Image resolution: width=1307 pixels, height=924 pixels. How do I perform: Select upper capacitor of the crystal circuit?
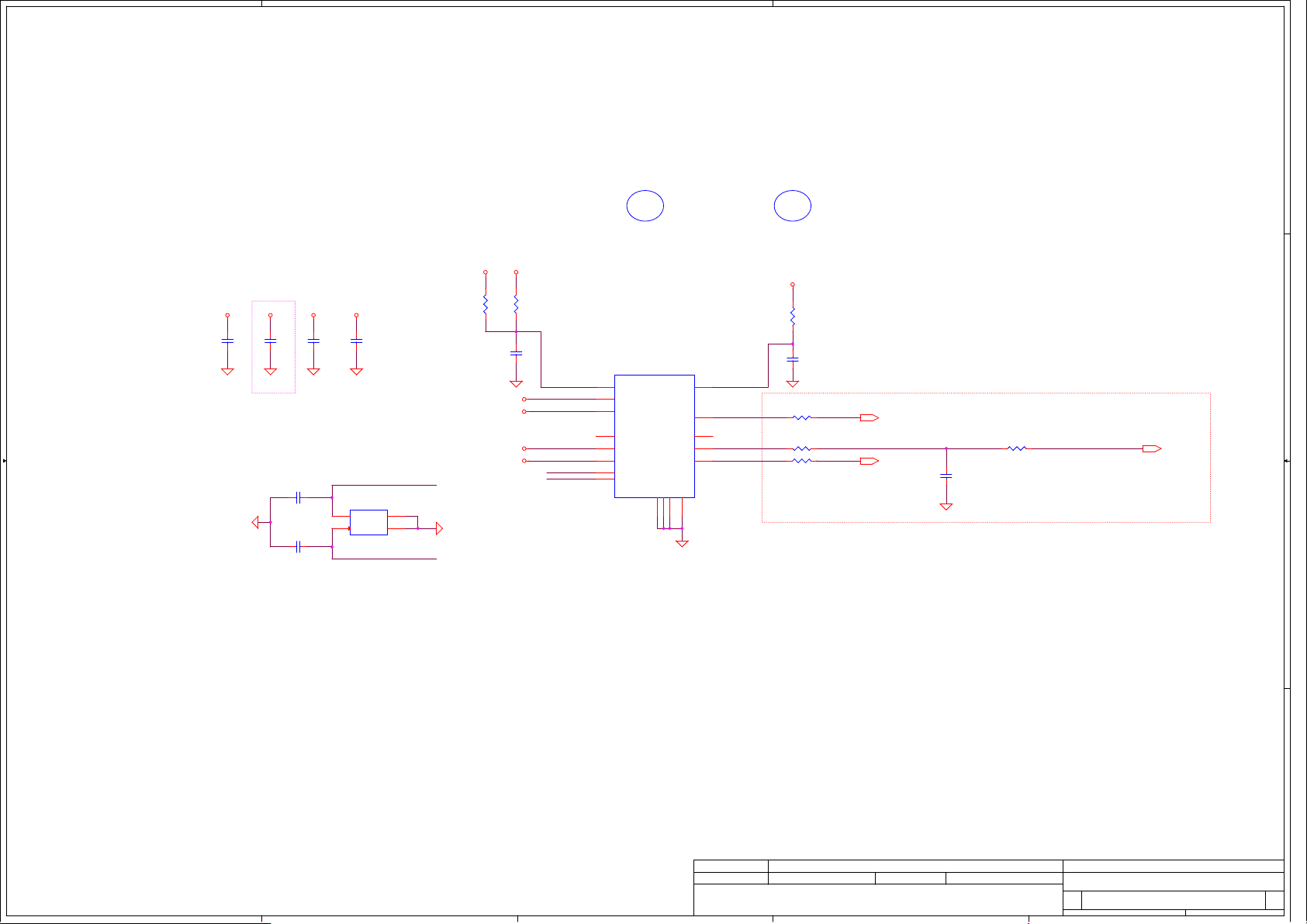tap(298, 497)
